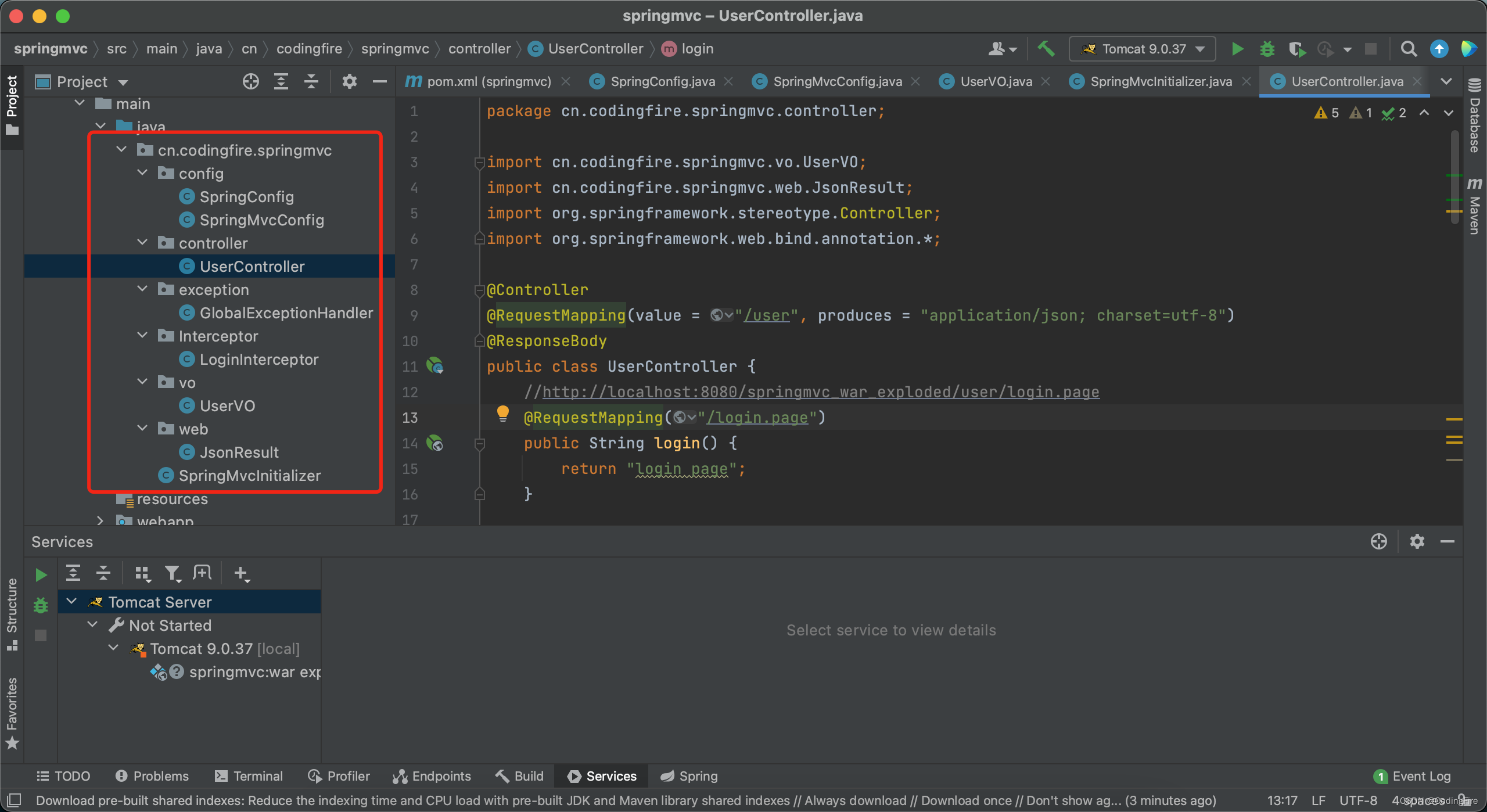Click the Build project hammer icon

[1046, 49]
